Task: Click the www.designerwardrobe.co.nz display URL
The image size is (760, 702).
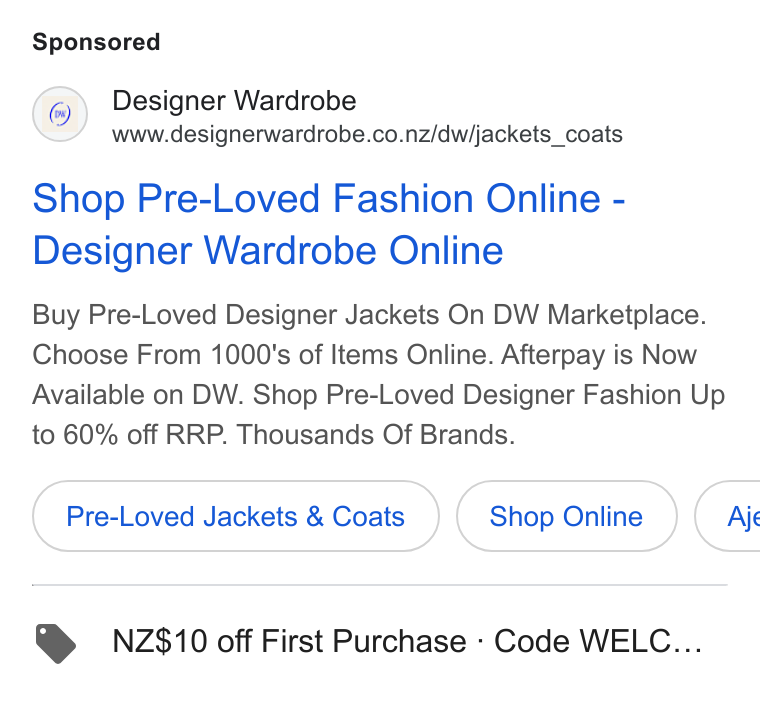Action: click(x=367, y=134)
